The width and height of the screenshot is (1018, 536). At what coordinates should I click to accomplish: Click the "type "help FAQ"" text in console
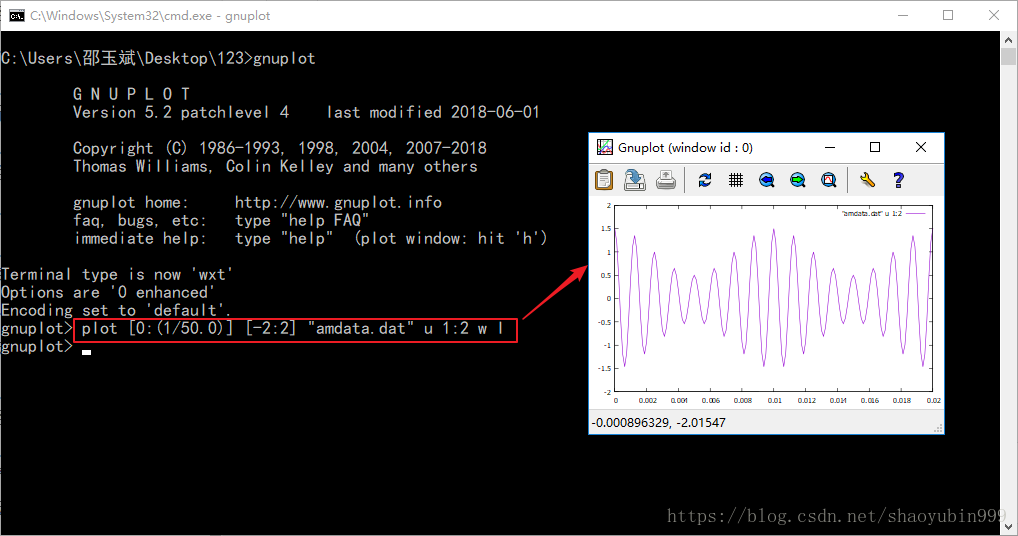302,221
